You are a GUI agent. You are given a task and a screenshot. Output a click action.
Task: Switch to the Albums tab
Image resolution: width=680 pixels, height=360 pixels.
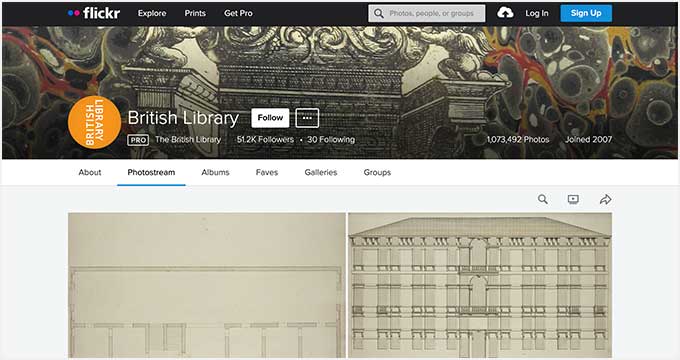215,172
